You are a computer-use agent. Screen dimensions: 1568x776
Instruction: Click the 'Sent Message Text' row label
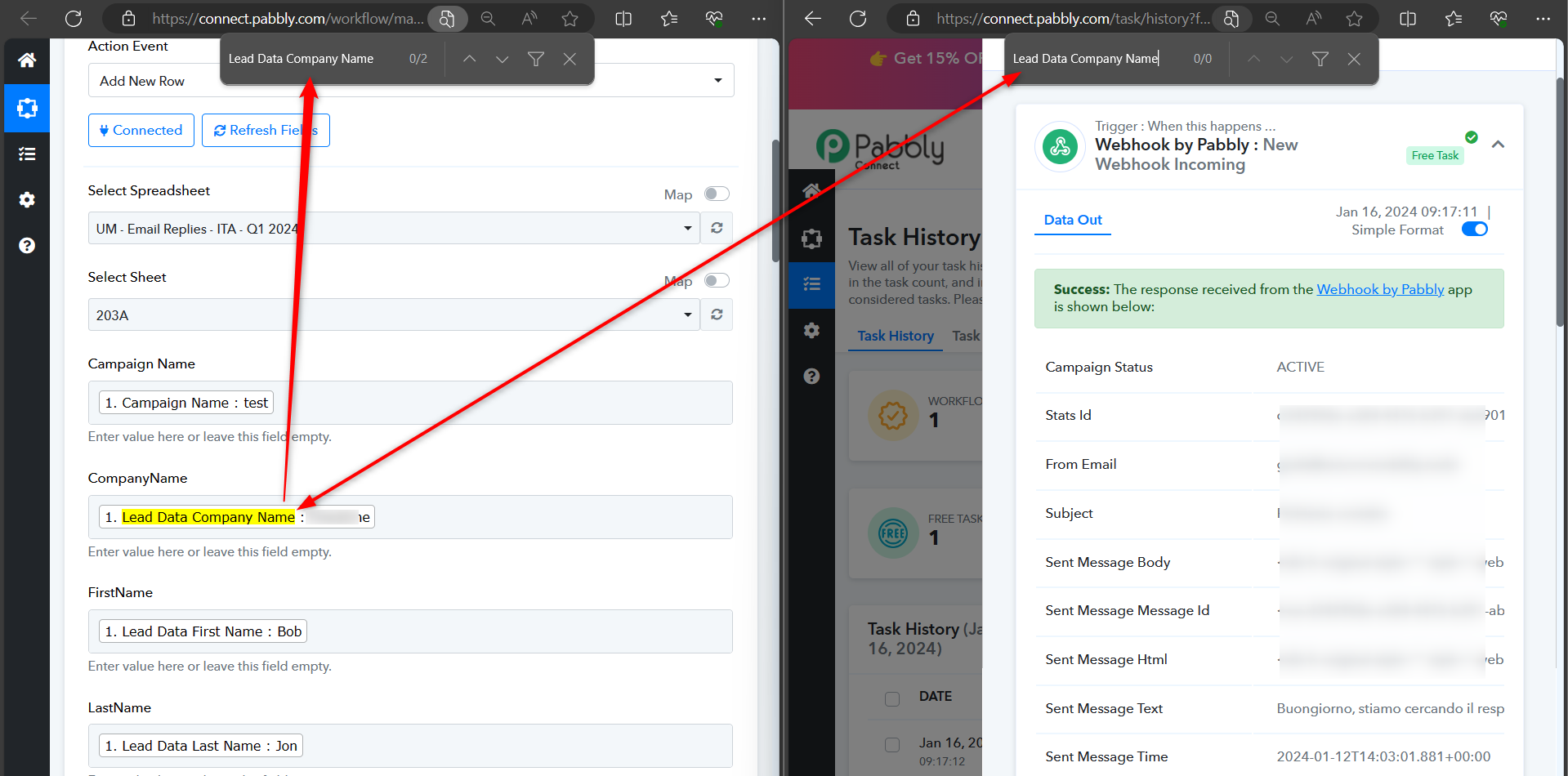(x=1104, y=708)
